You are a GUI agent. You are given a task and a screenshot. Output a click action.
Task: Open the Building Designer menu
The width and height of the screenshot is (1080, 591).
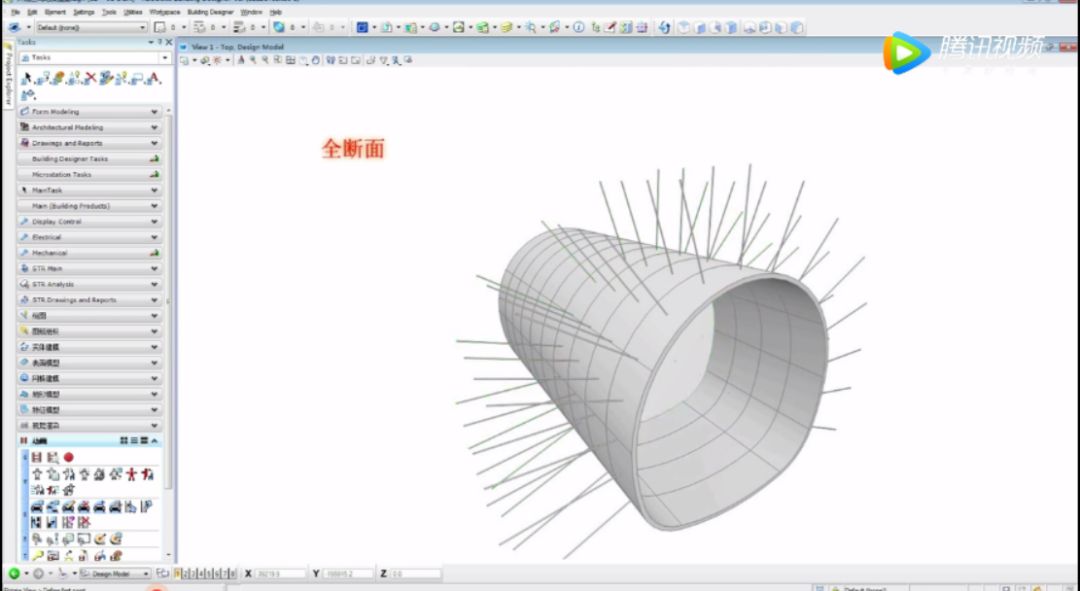click(x=211, y=12)
